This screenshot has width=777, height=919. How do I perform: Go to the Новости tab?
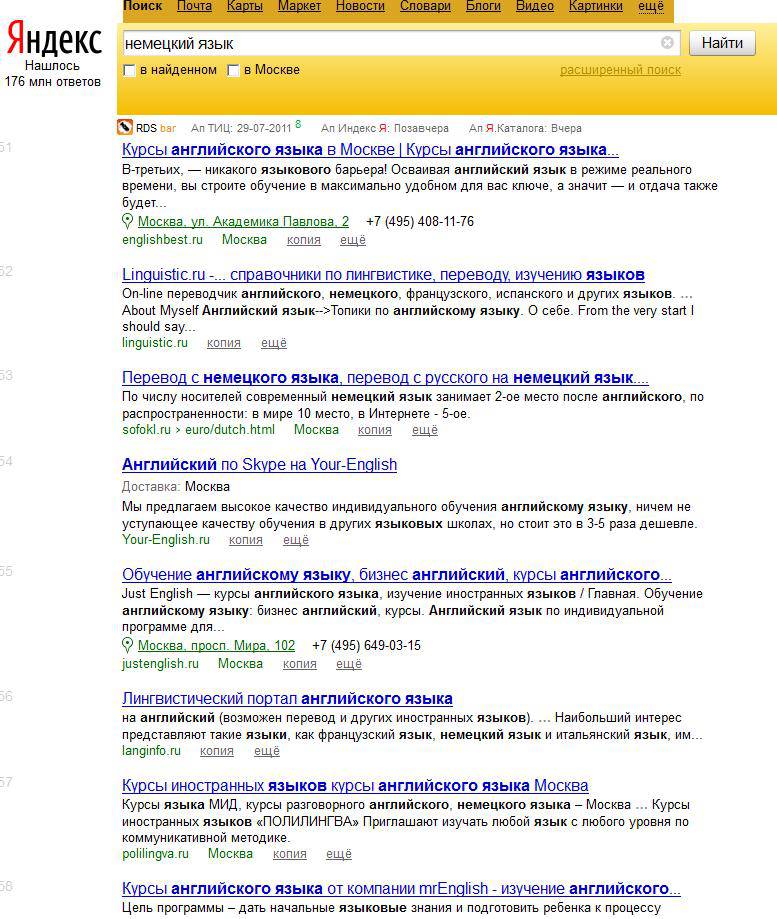[360, 6]
